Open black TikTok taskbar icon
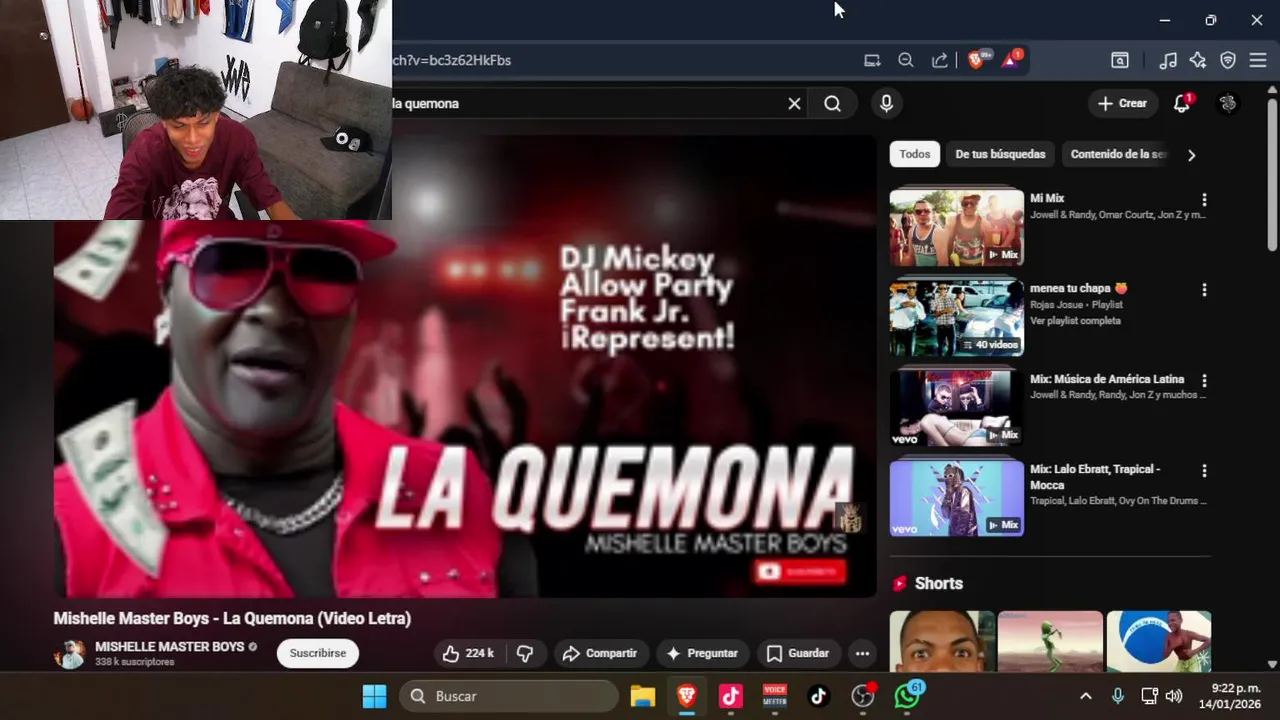The height and width of the screenshot is (720, 1280). coord(819,696)
